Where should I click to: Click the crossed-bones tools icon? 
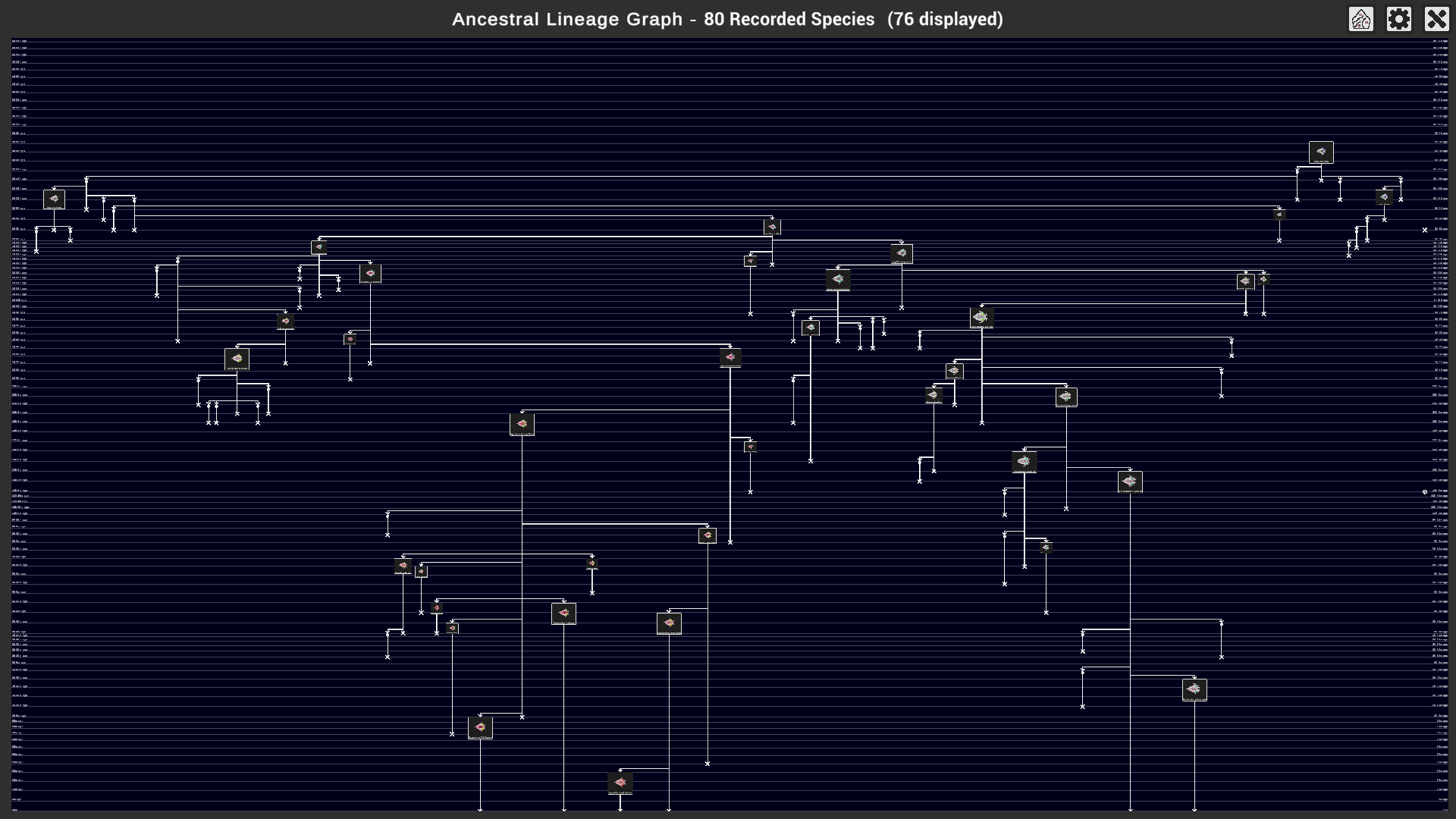point(1437,19)
